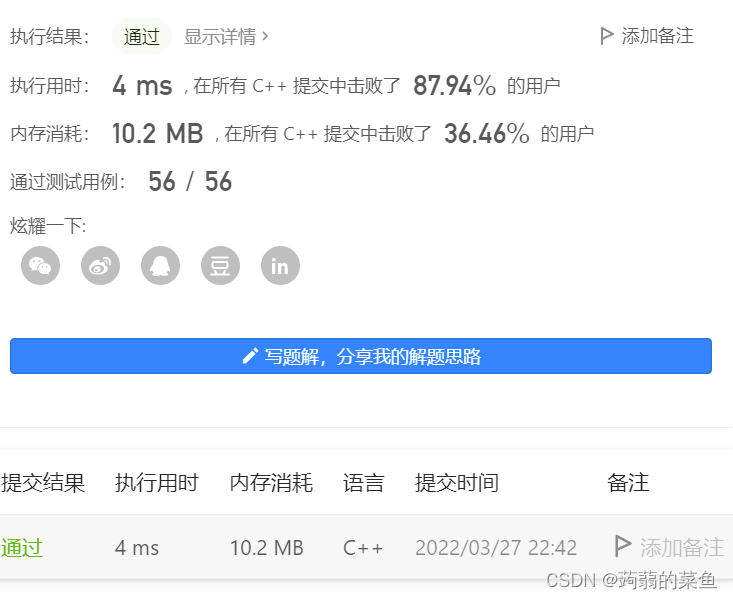Expand details chevron next to 显示详情
Image resolution: width=733 pixels, height=599 pixels.
tap(265, 36)
